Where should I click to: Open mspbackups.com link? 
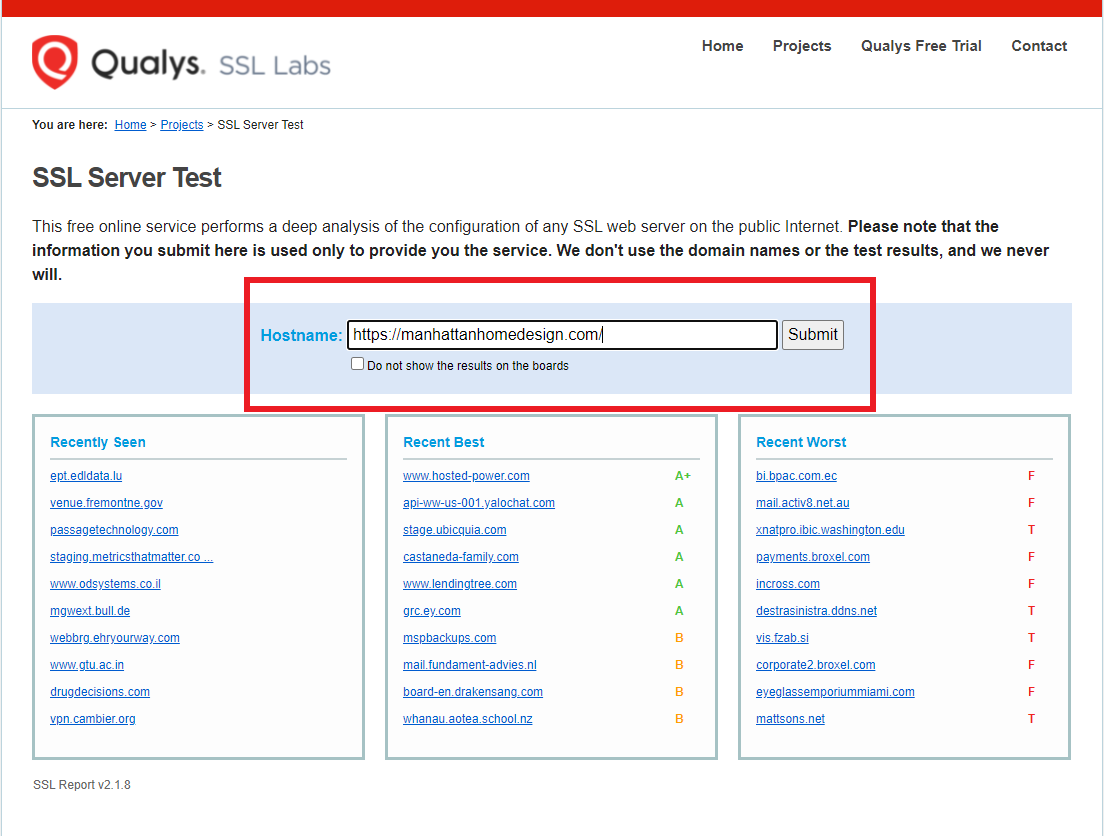[449, 638]
